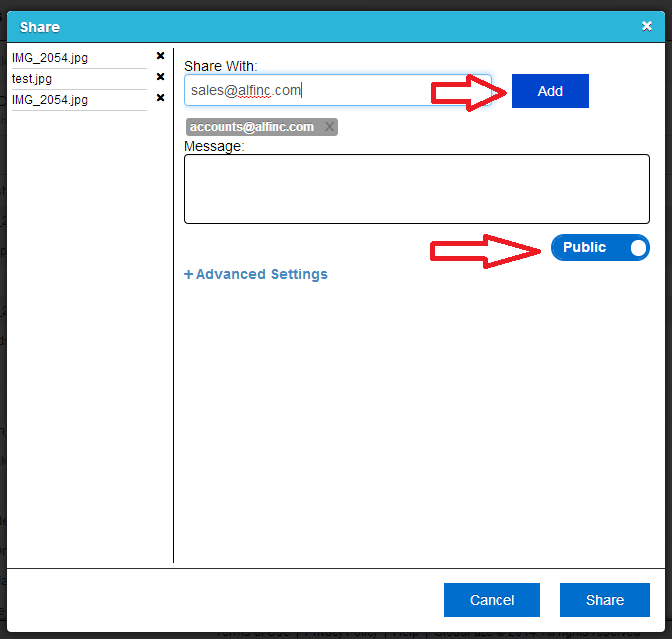This screenshot has height=641, width=672.
Task: Click inside the Message text box
Action: click(416, 189)
